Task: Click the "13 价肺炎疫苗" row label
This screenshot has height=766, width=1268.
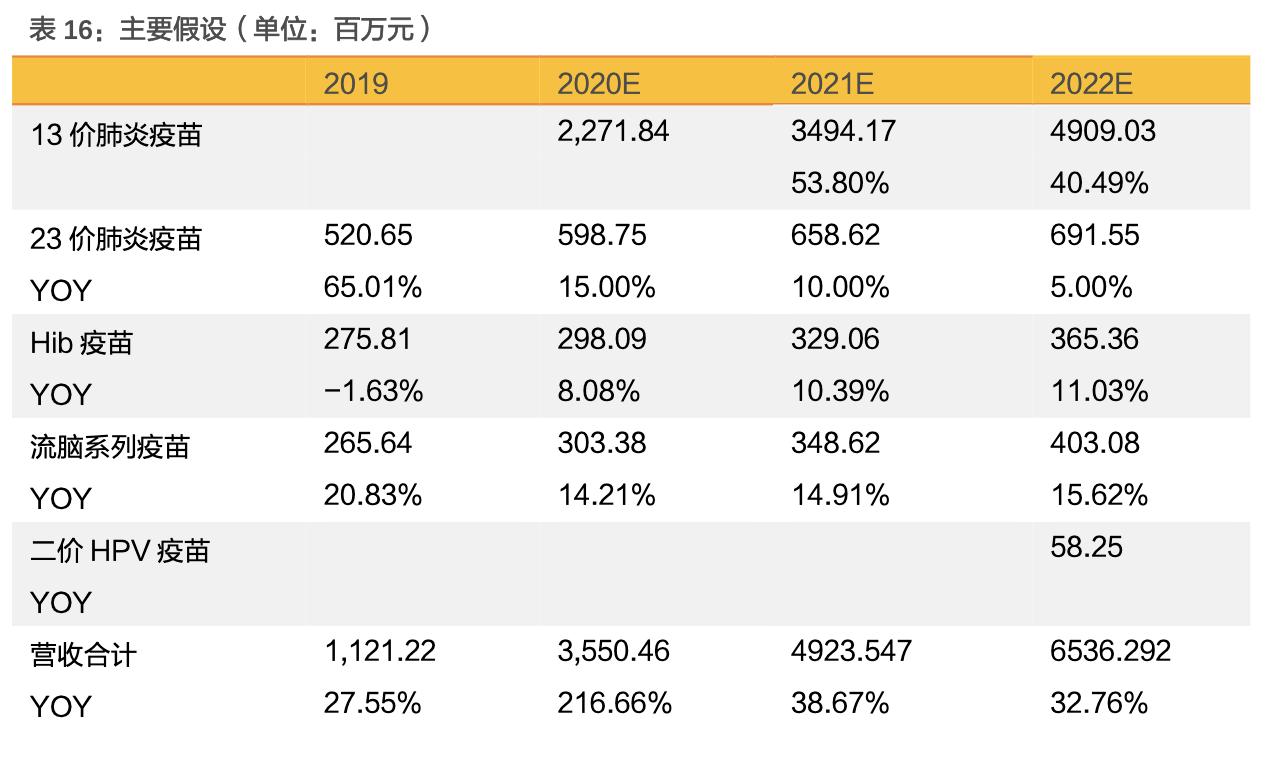Action: click(x=116, y=134)
